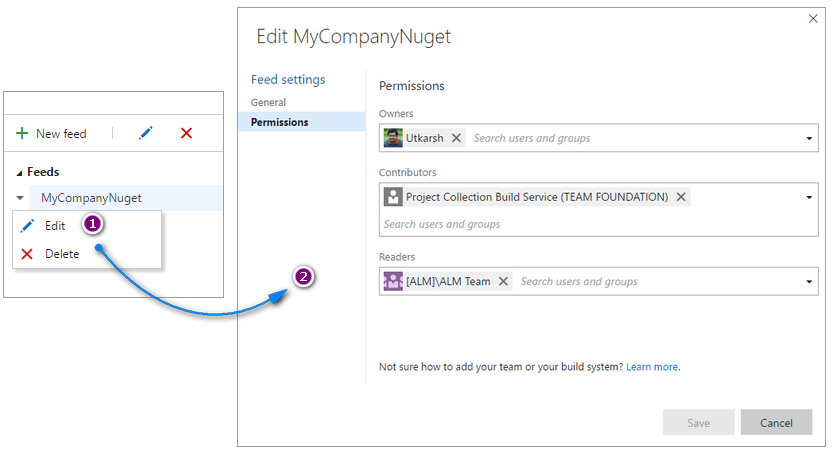Image resolution: width=834 pixels, height=455 pixels.
Task: Remove Utkarsh from Owners
Action: 456,138
